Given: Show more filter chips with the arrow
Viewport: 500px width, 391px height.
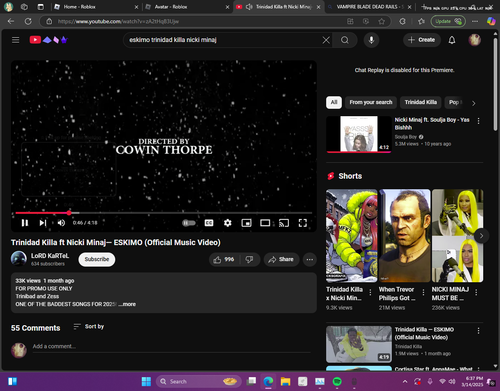Looking at the screenshot, I should pyautogui.click(x=474, y=103).
